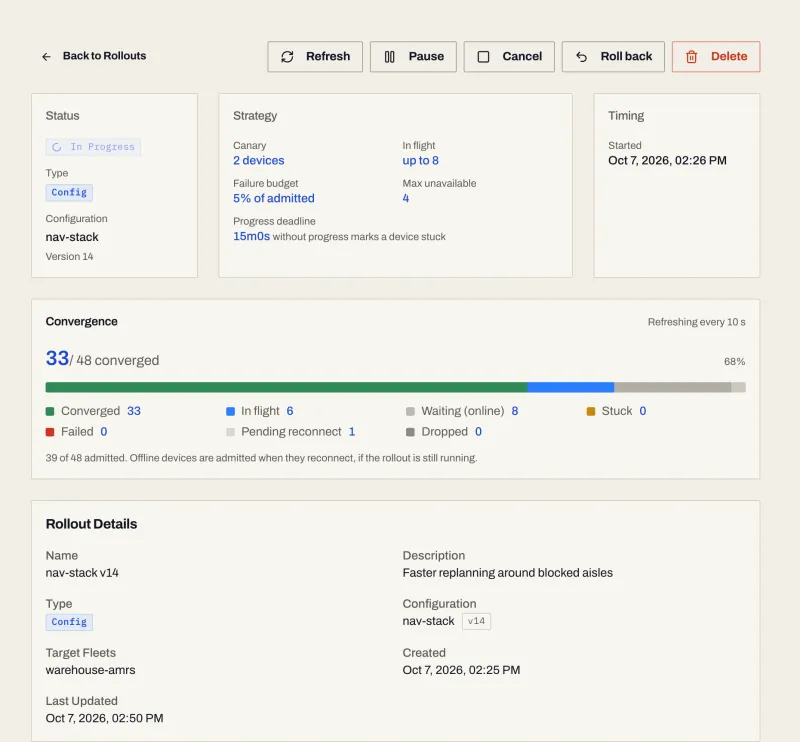800x742 pixels.
Task: Click the Created time 'Oct 7, 2026, 02:25 PM'
Action: [x=461, y=670]
